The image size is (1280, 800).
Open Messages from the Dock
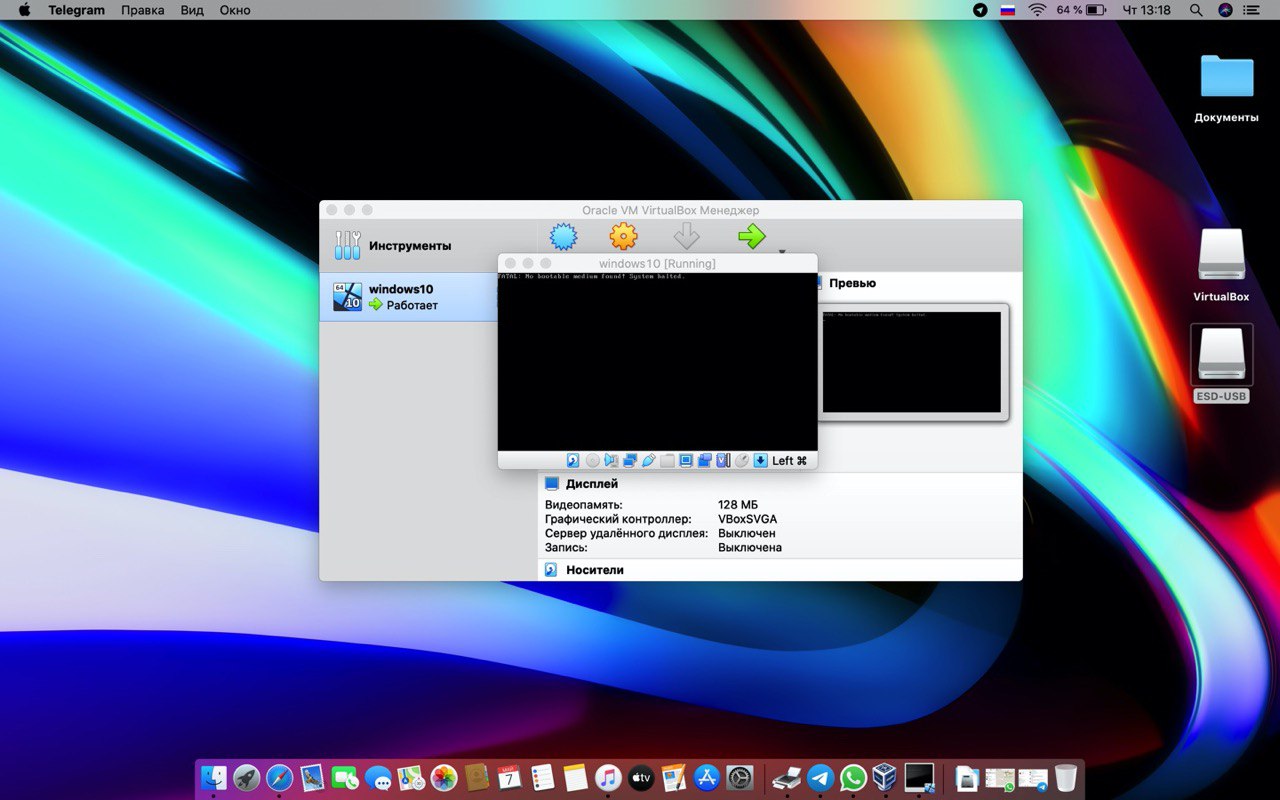tap(378, 777)
